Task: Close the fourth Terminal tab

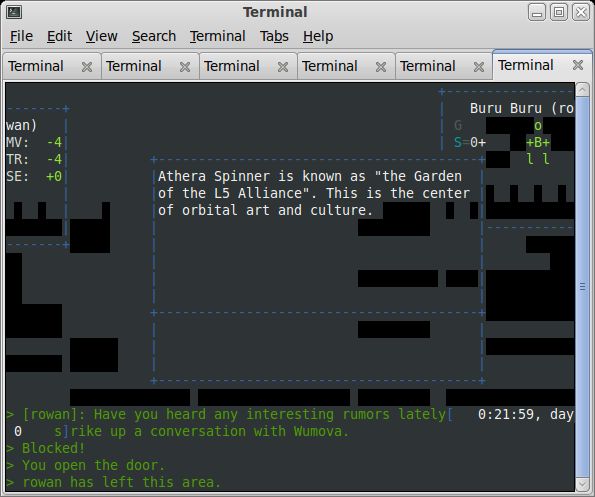Action: [381, 67]
